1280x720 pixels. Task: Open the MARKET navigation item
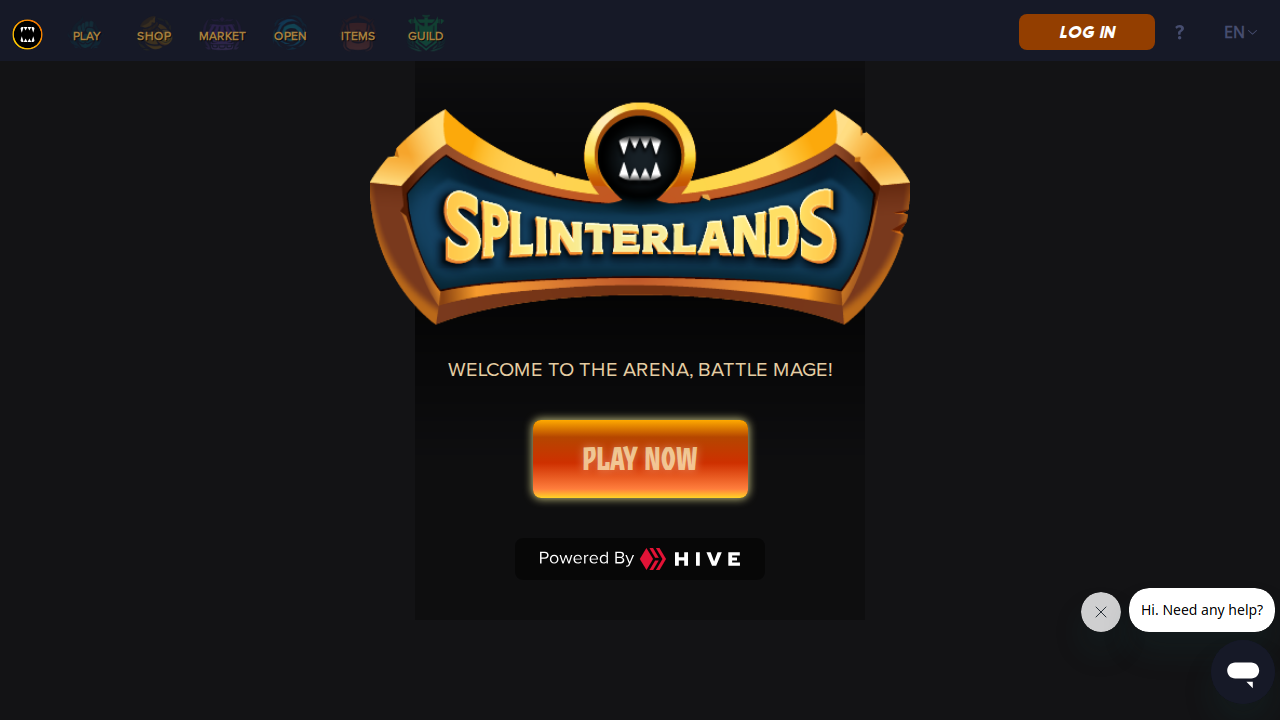222,35
